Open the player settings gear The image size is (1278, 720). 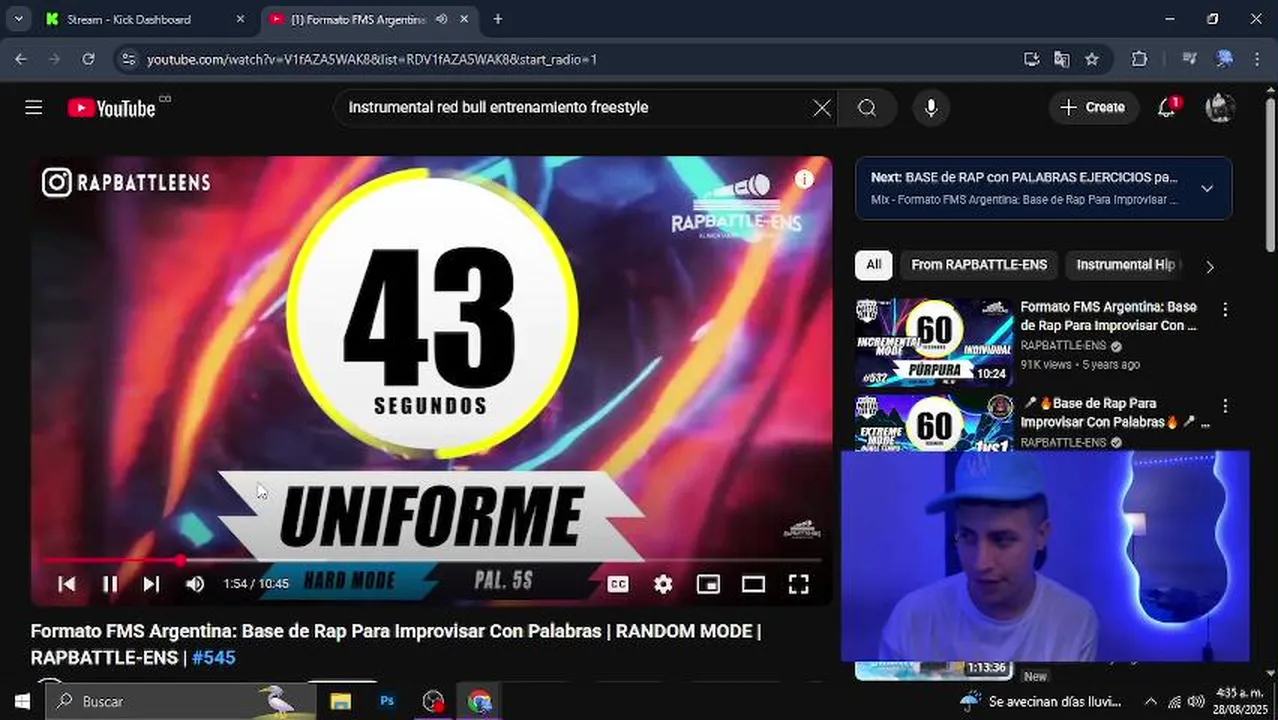click(663, 584)
